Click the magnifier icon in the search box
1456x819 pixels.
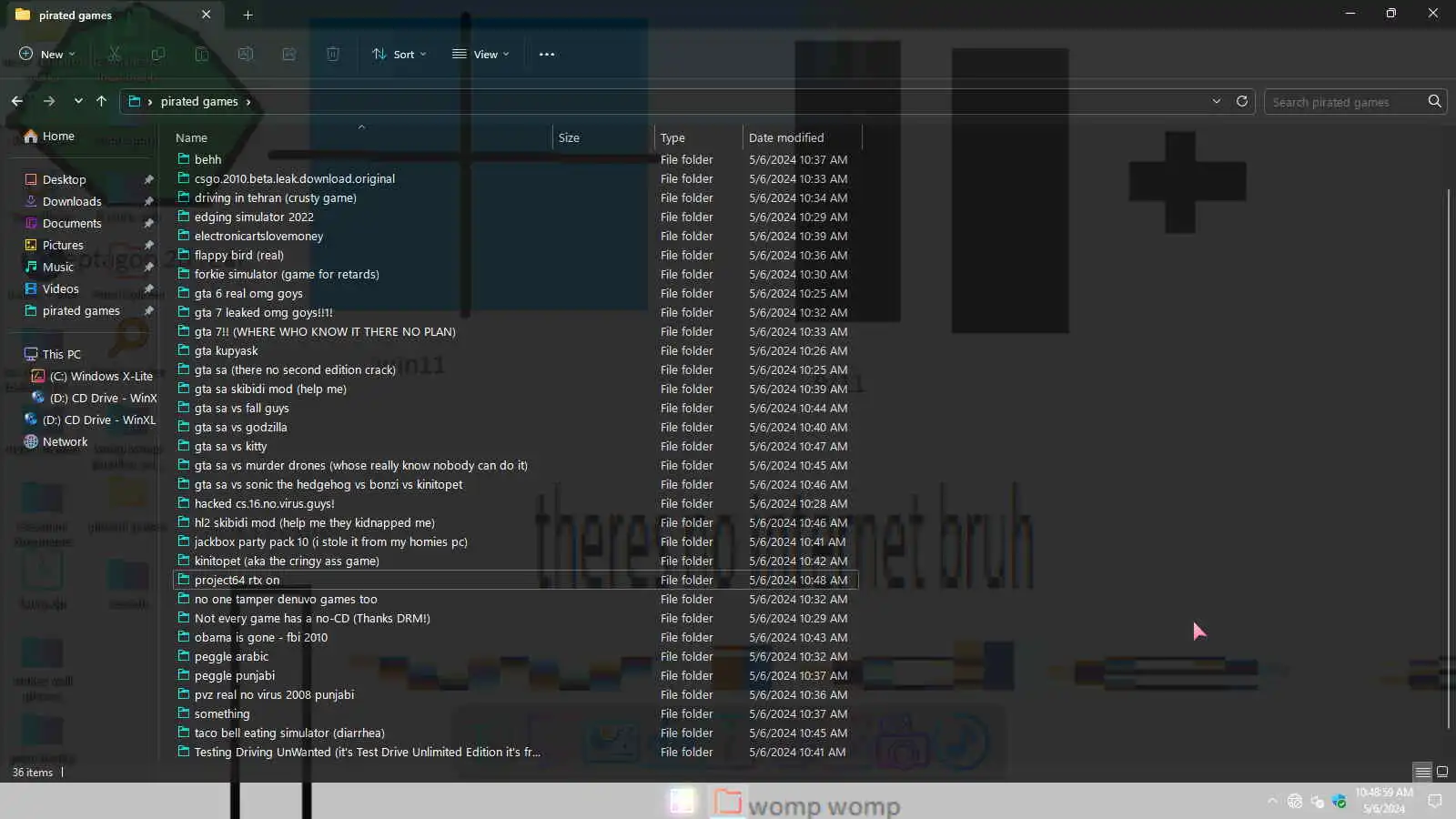click(1435, 101)
